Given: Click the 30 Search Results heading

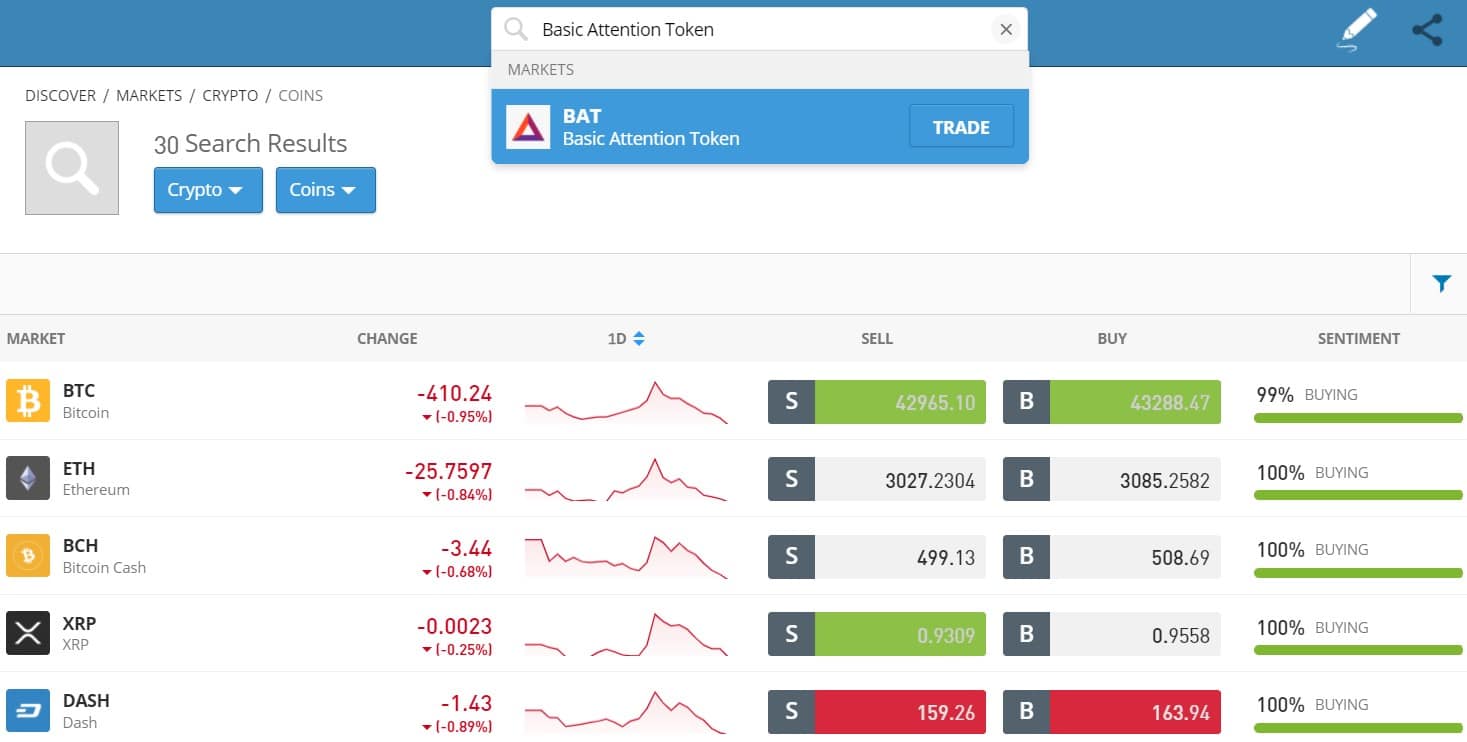Looking at the screenshot, I should 250,144.
